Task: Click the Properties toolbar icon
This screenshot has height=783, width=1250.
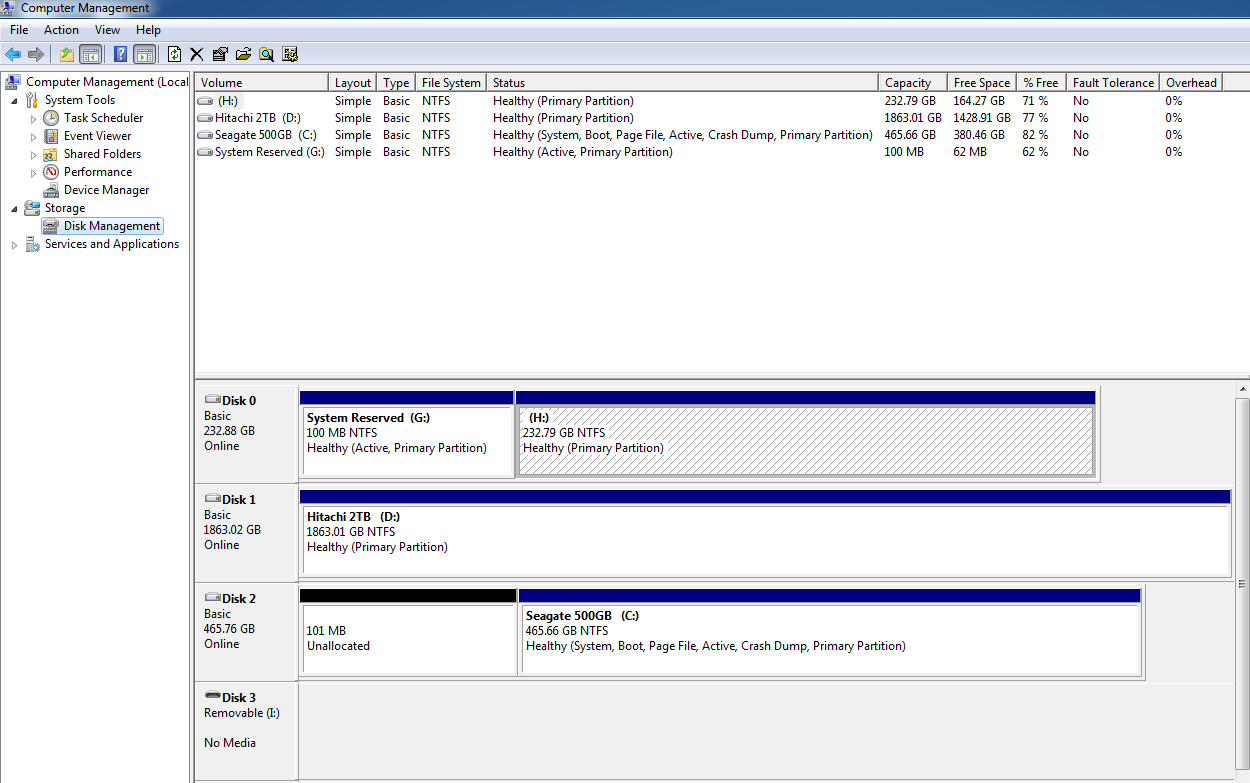Action: pyautogui.click(x=220, y=54)
